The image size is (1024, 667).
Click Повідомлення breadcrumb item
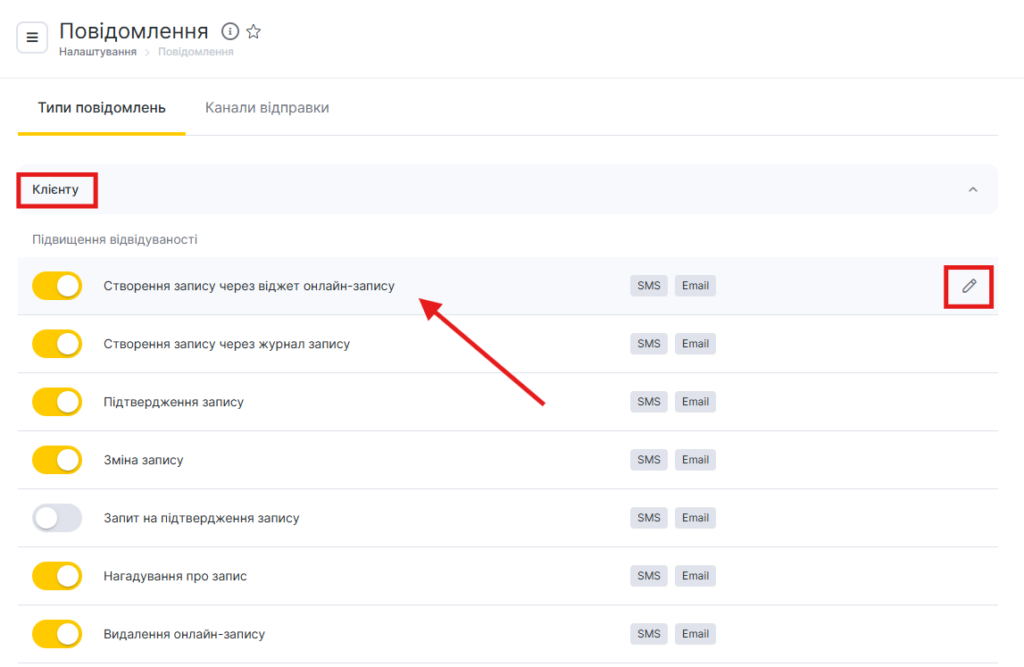tap(195, 52)
